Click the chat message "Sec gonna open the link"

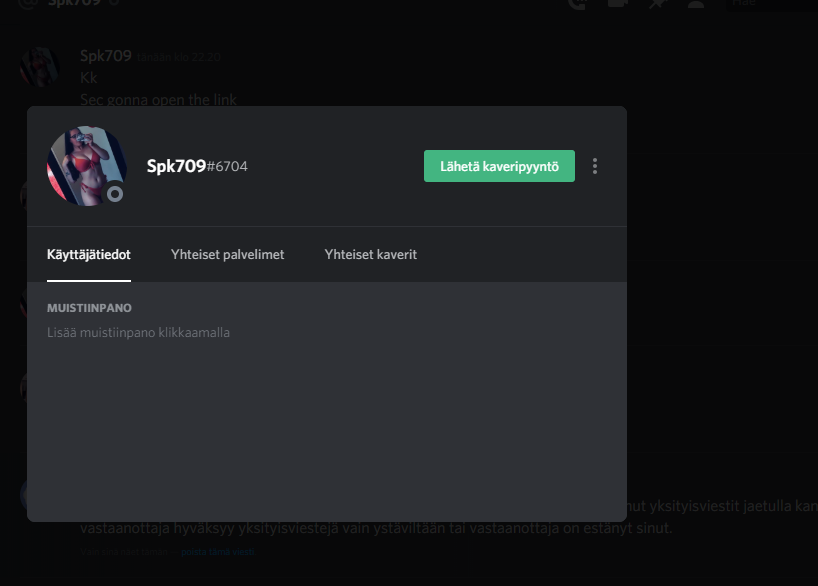[158, 99]
